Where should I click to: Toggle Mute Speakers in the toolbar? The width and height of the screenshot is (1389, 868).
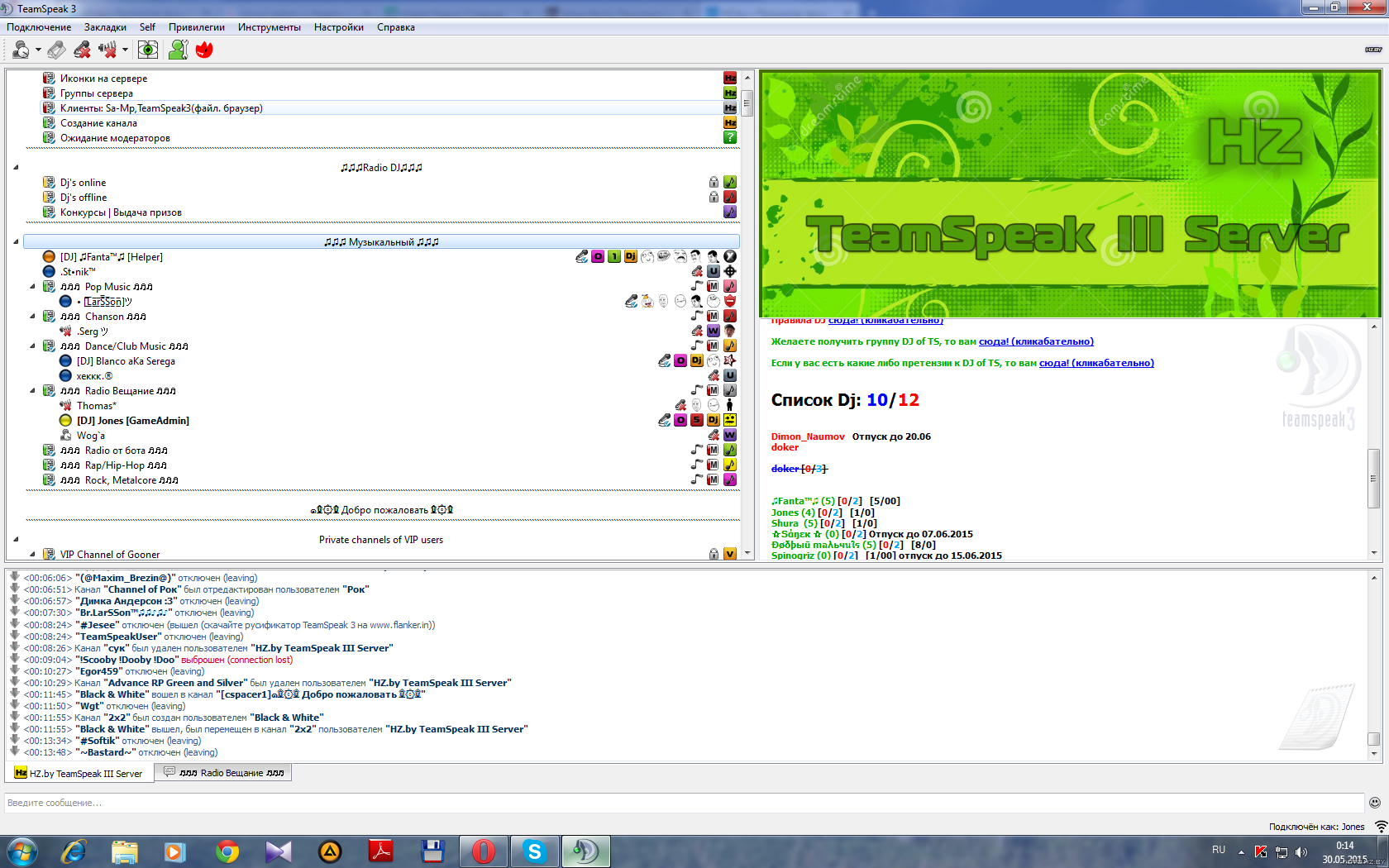click(107, 50)
